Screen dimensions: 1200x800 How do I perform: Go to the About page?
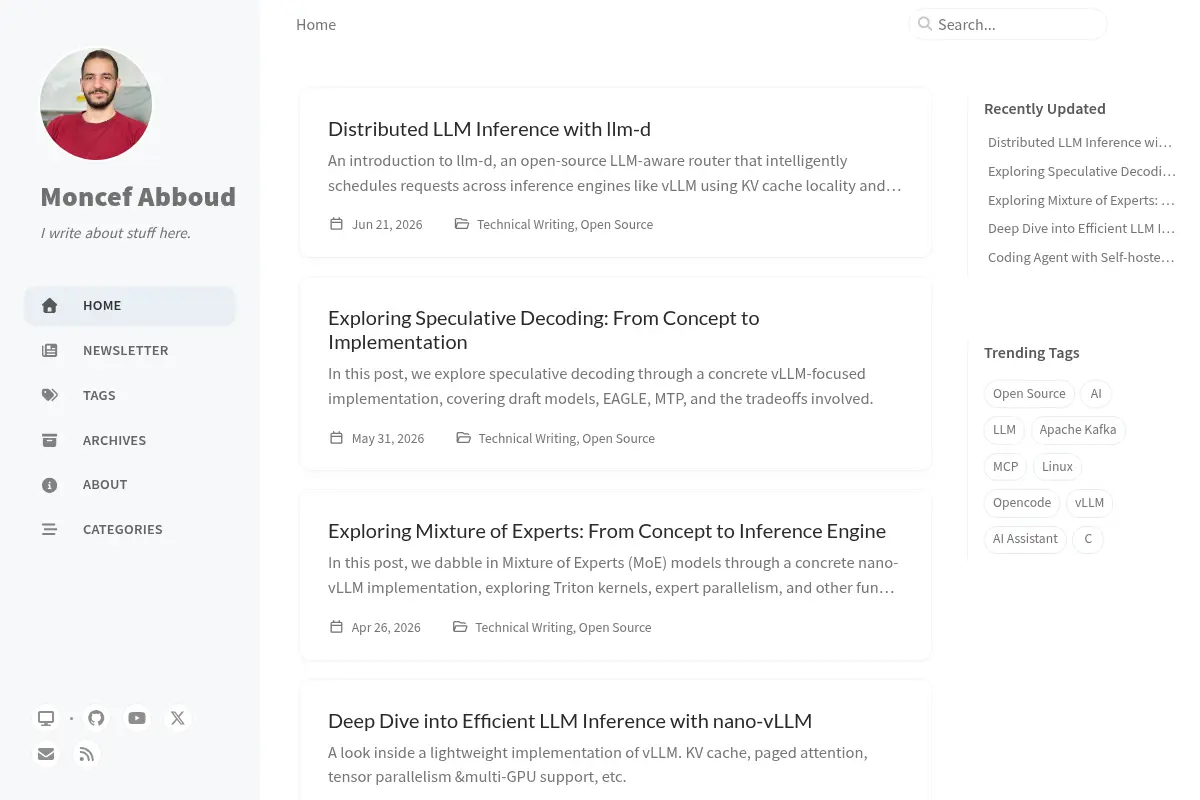tap(130, 484)
